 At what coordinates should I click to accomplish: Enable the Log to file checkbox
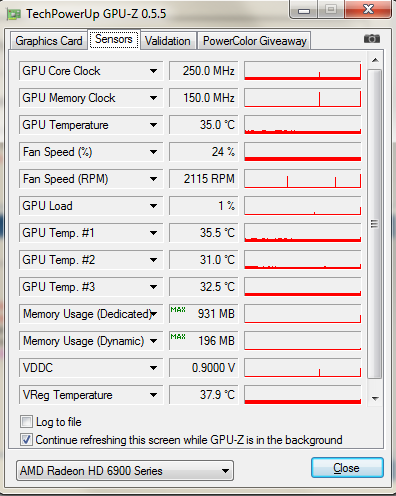pos(26,422)
